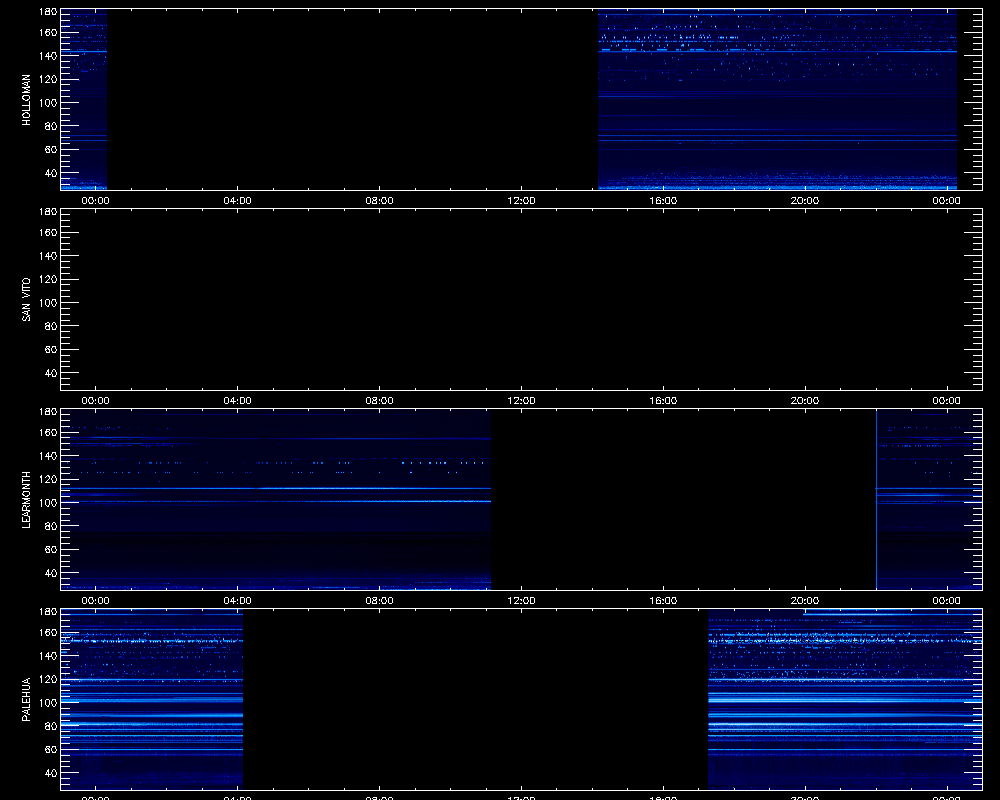This screenshot has width=1000, height=800.
Task: Choose the 80 frequency label on Learmonth axis
Action: (x=51, y=526)
